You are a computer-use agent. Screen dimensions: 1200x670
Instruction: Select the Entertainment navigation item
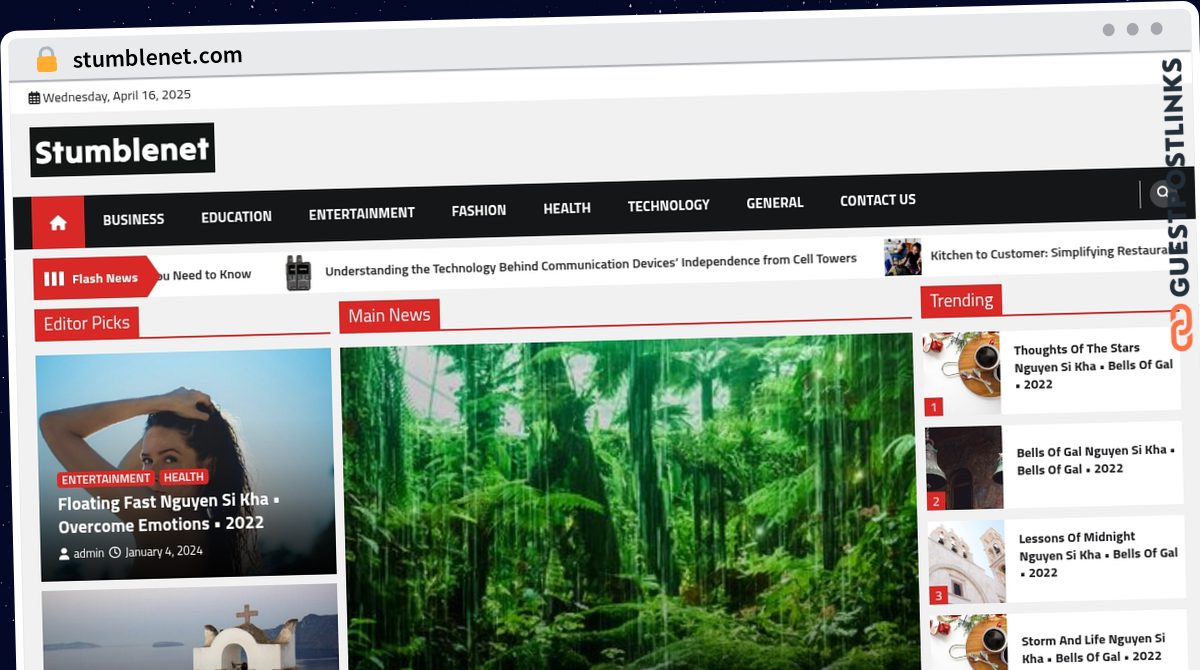361,213
